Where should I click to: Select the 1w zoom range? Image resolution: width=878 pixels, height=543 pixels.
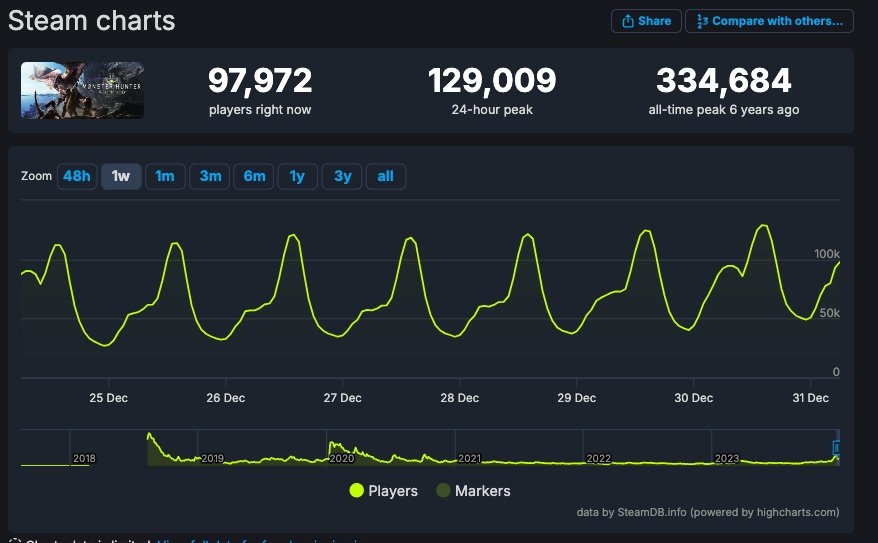121,176
